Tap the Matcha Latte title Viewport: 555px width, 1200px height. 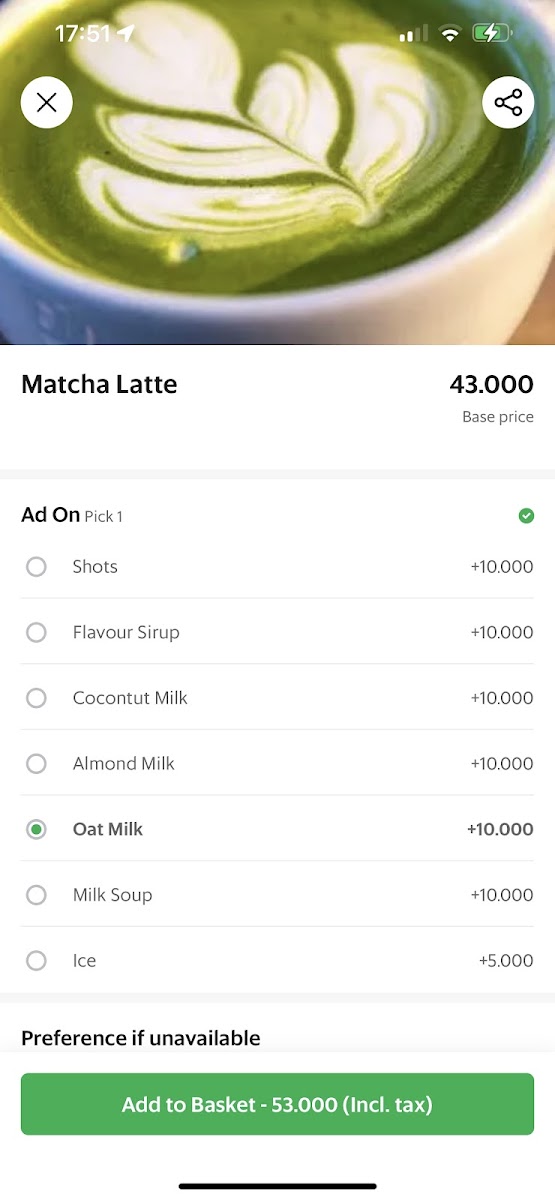(x=99, y=384)
